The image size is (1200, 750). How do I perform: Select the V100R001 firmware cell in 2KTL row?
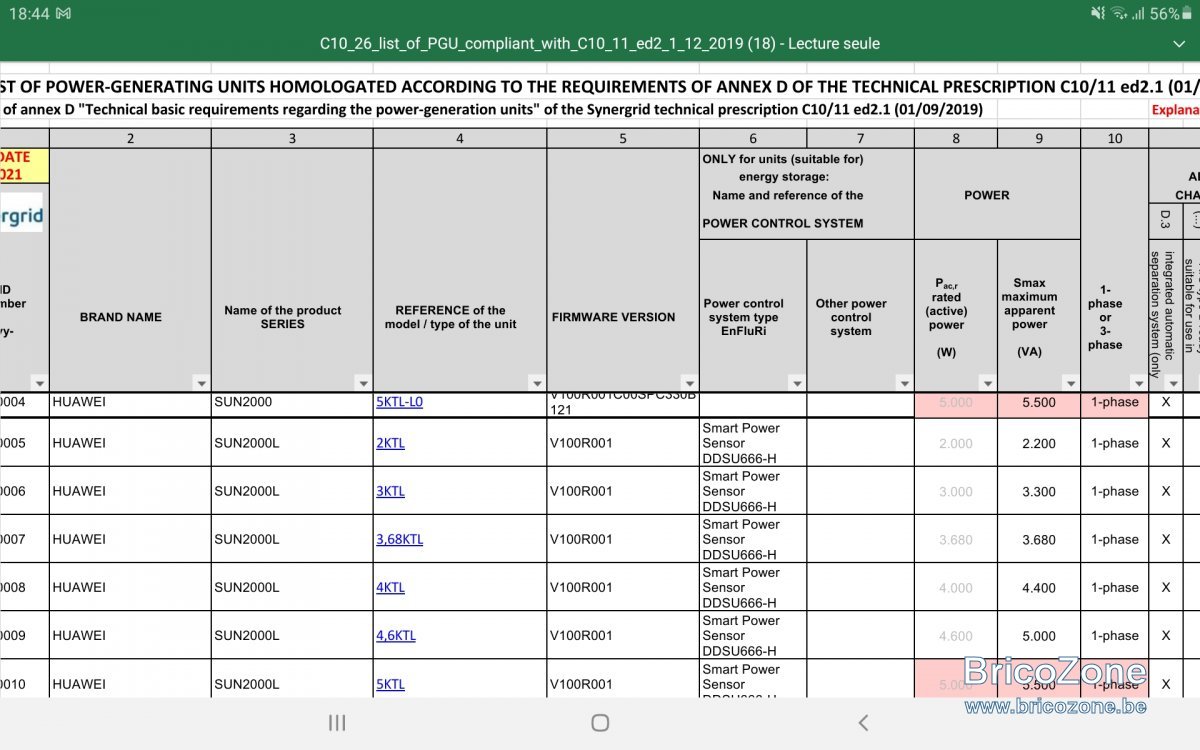623,443
